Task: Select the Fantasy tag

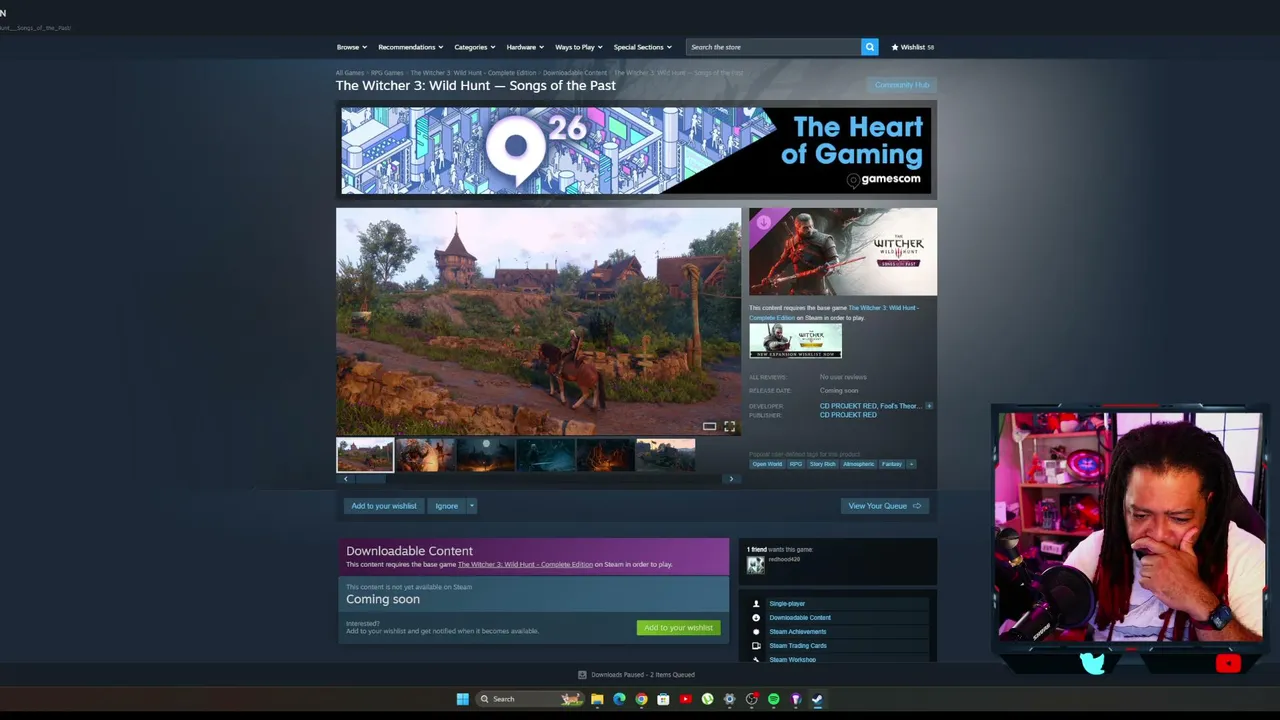Action: click(x=892, y=464)
